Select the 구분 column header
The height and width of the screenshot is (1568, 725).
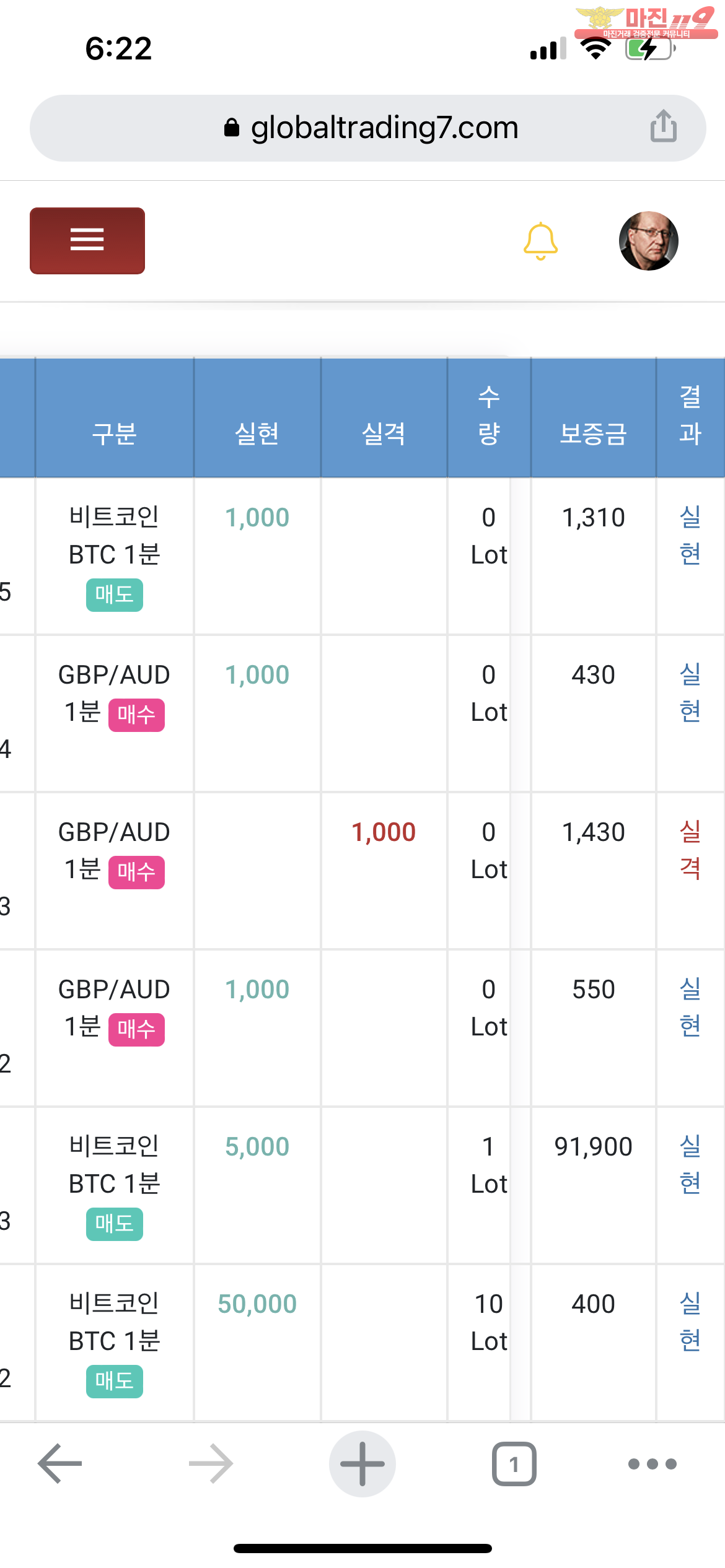point(115,433)
